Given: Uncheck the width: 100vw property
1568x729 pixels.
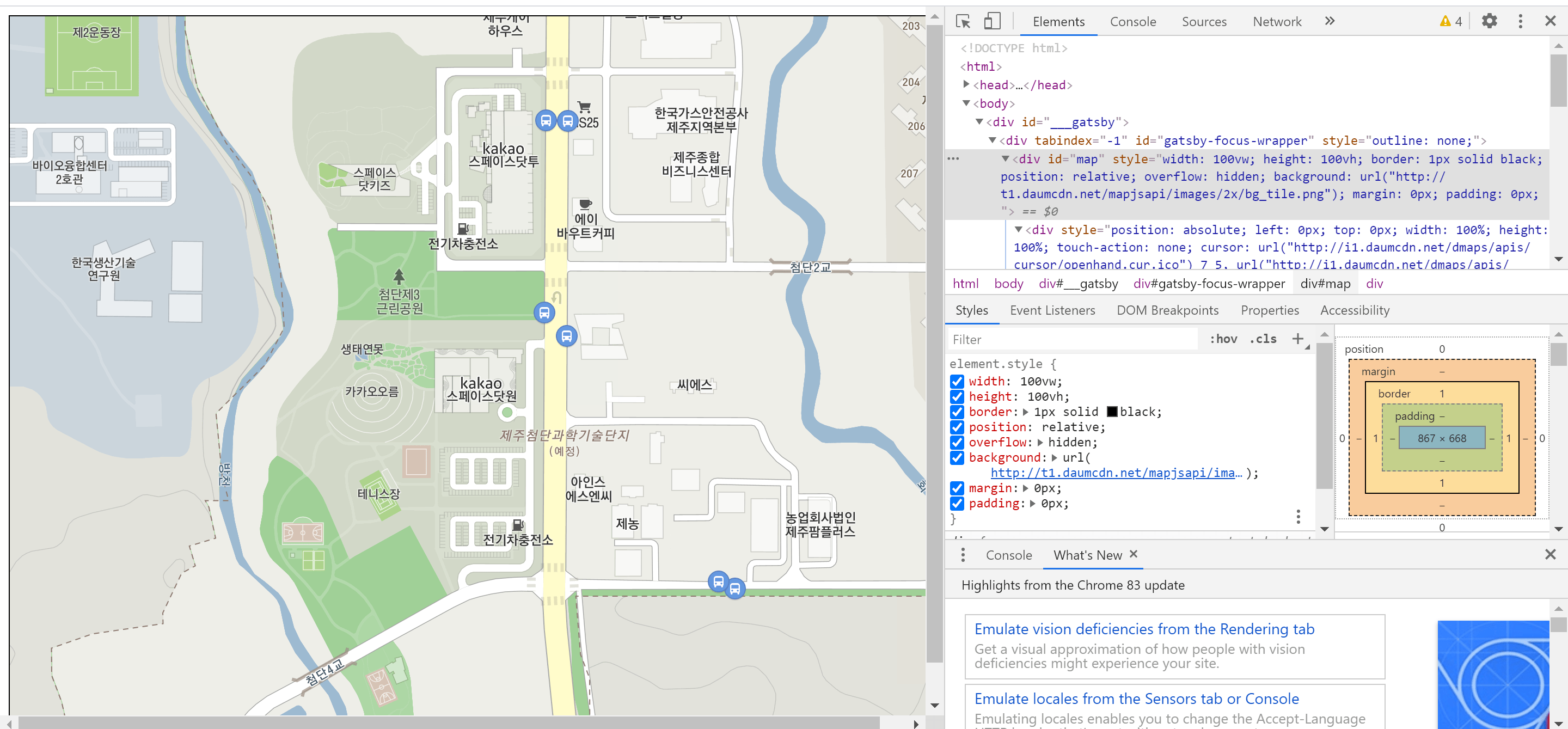Looking at the screenshot, I should coord(958,382).
